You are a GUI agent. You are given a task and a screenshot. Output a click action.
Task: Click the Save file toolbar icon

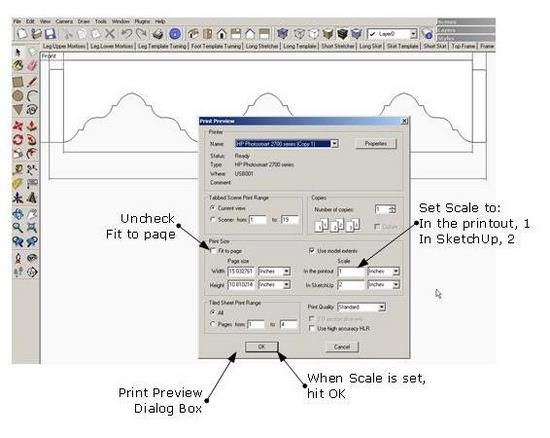(50, 34)
